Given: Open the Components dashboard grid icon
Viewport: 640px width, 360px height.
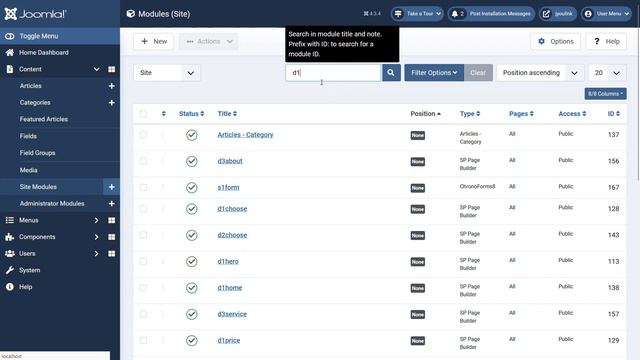Looking at the screenshot, I should [x=111, y=237].
